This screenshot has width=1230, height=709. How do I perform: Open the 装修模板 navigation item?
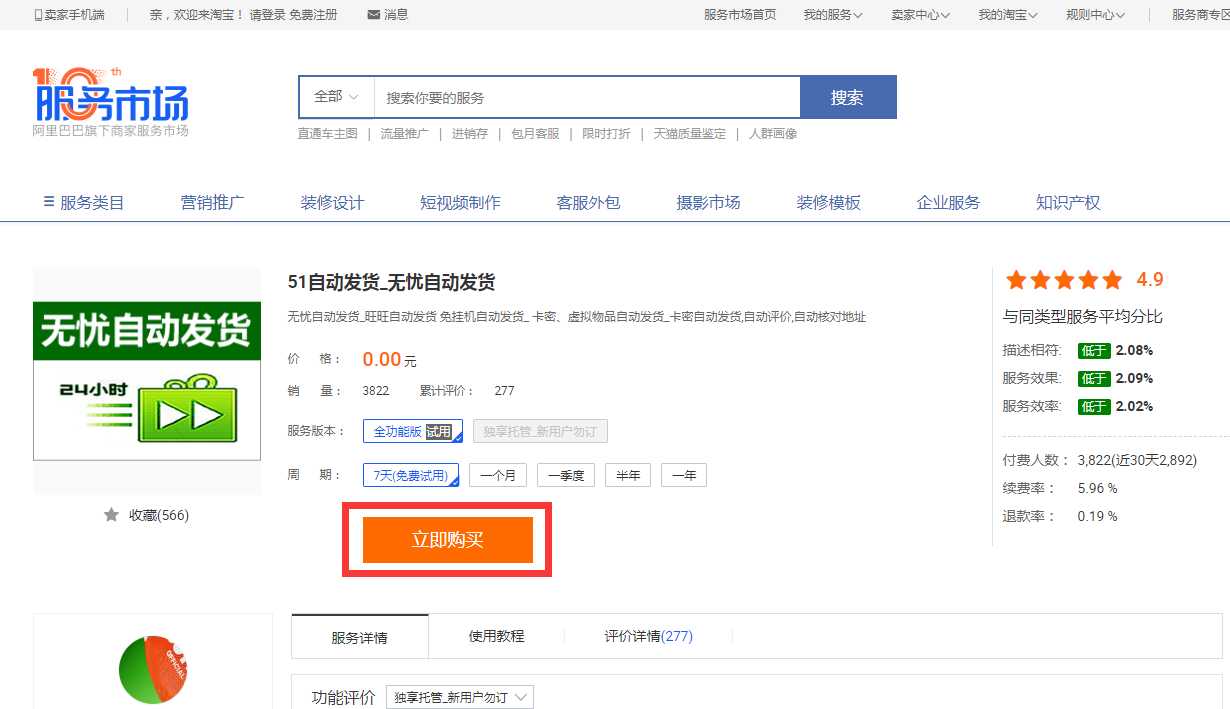click(x=828, y=202)
